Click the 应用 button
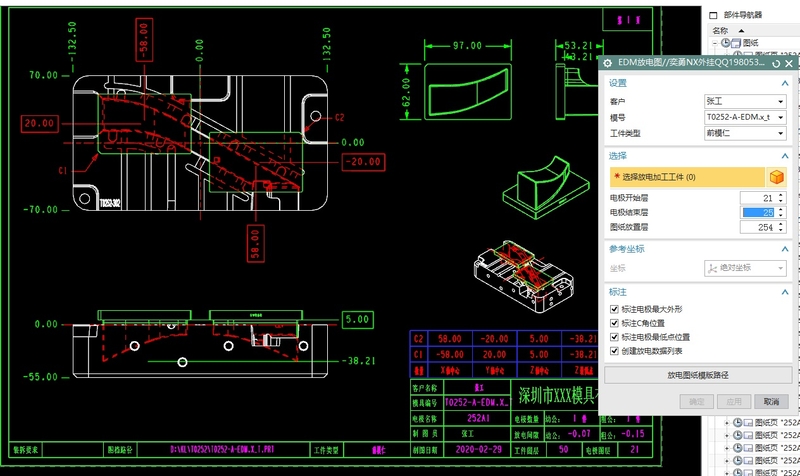This screenshot has height=476, width=800. (734, 402)
